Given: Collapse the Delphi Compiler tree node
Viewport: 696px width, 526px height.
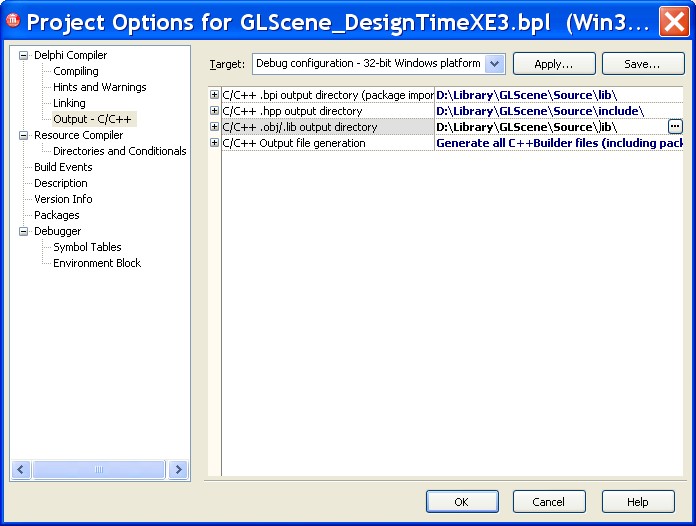Looking at the screenshot, I should tap(24, 55).
